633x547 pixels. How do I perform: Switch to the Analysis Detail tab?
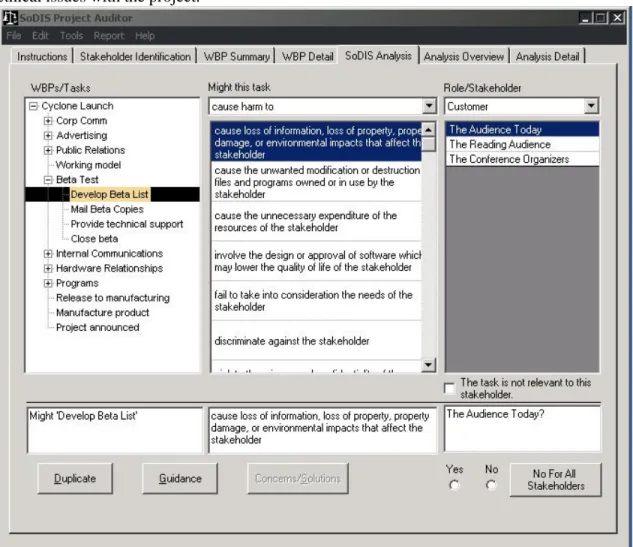pos(547,57)
